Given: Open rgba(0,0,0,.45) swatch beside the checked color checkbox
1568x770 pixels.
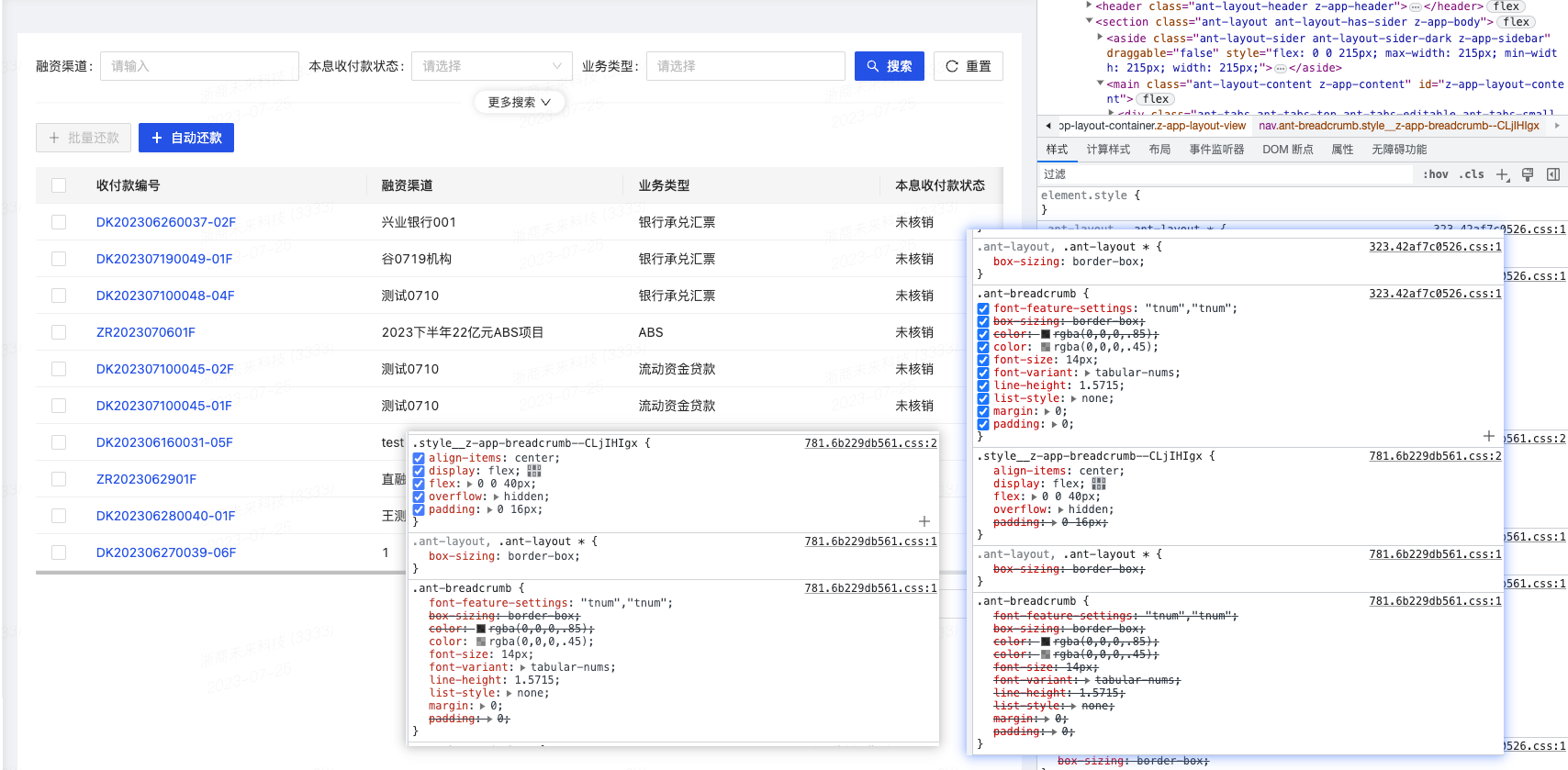Looking at the screenshot, I should (1046, 347).
